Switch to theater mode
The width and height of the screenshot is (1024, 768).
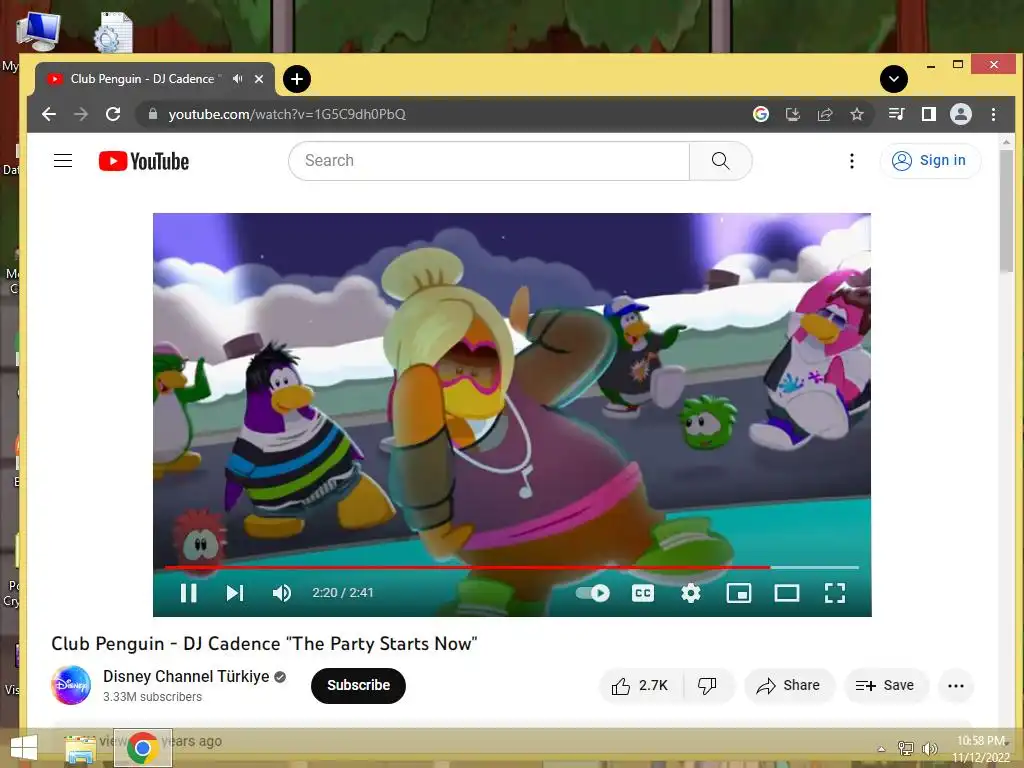[787, 593]
